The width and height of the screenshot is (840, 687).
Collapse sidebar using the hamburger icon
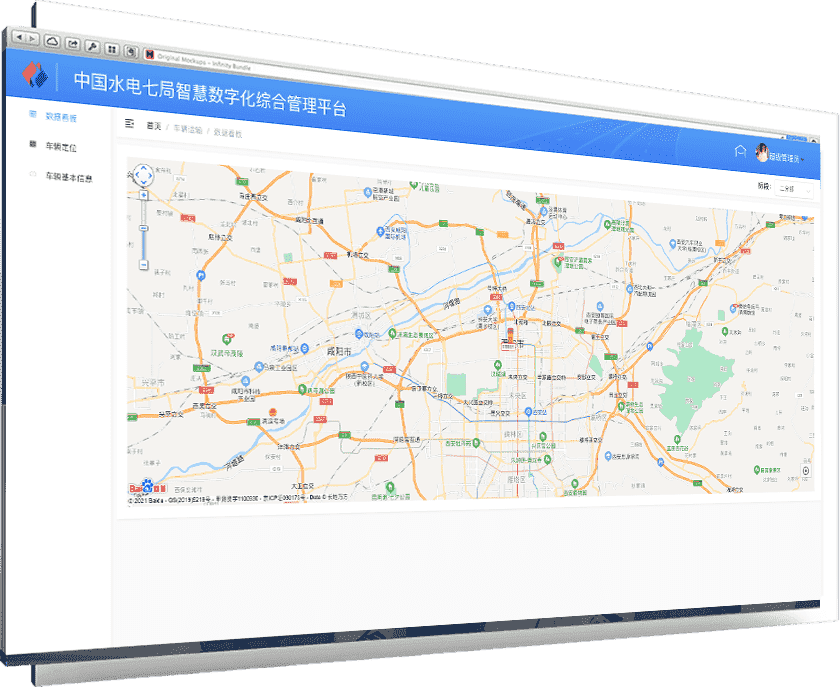pyautogui.click(x=129, y=124)
